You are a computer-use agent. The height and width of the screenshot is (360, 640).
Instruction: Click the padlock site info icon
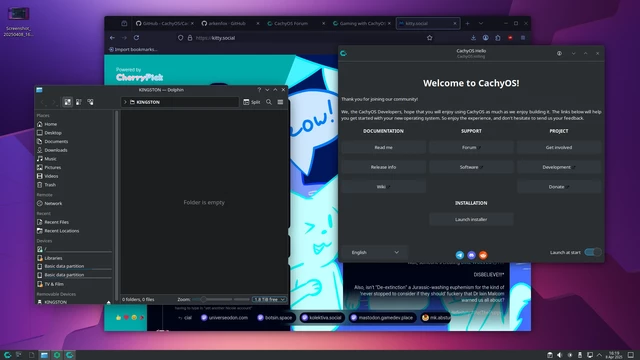tap(190, 38)
